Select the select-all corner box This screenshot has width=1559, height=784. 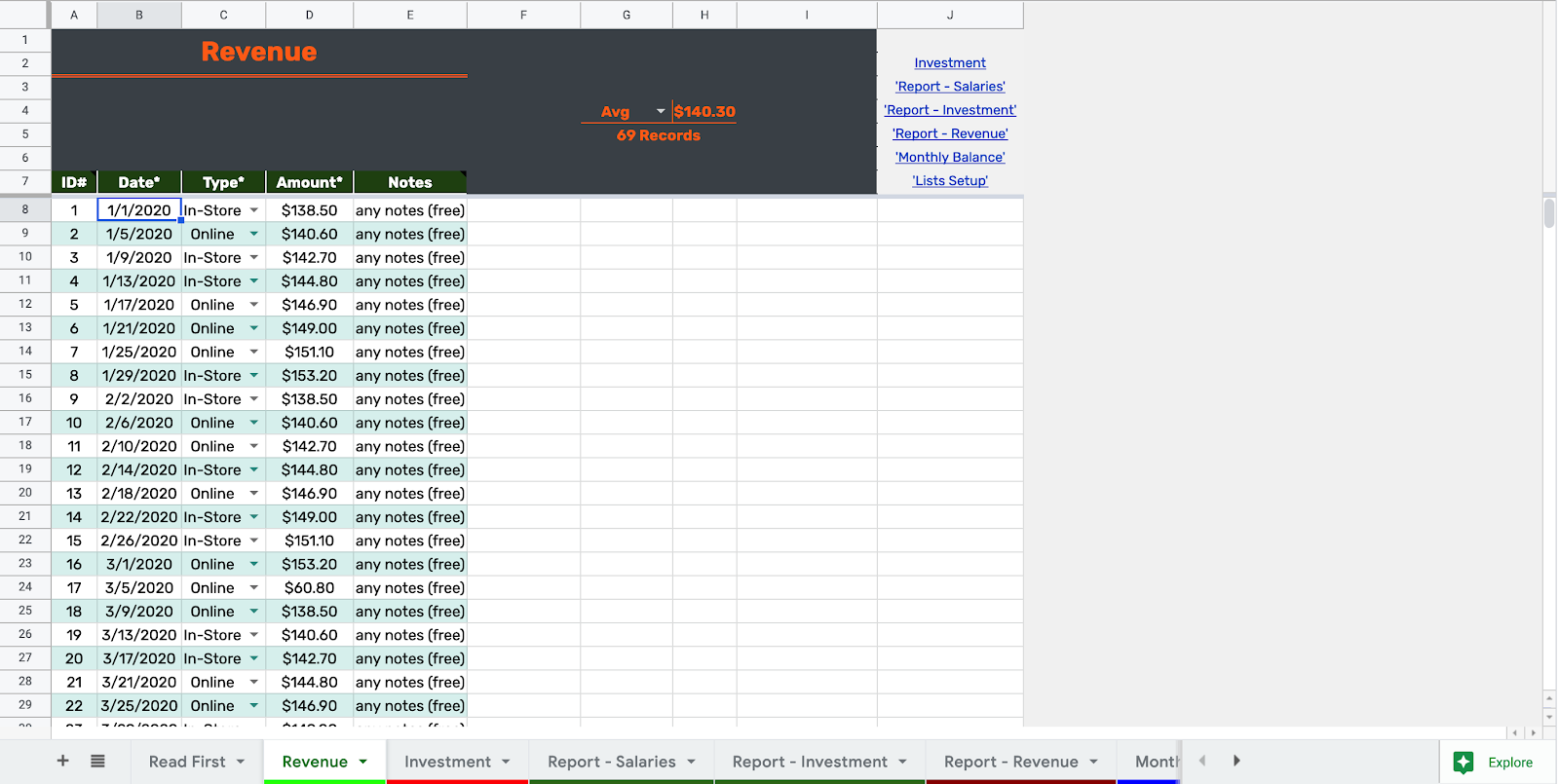point(25,15)
